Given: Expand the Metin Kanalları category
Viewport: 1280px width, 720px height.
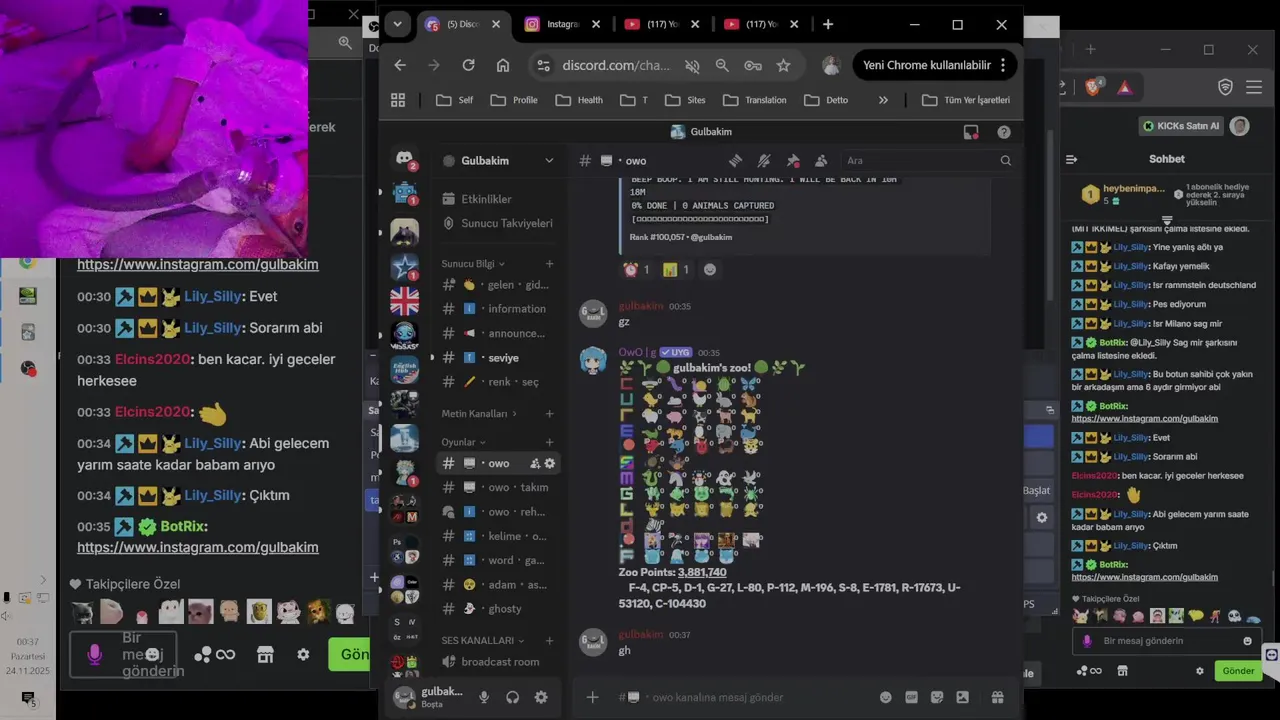Looking at the screenshot, I should point(479,413).
